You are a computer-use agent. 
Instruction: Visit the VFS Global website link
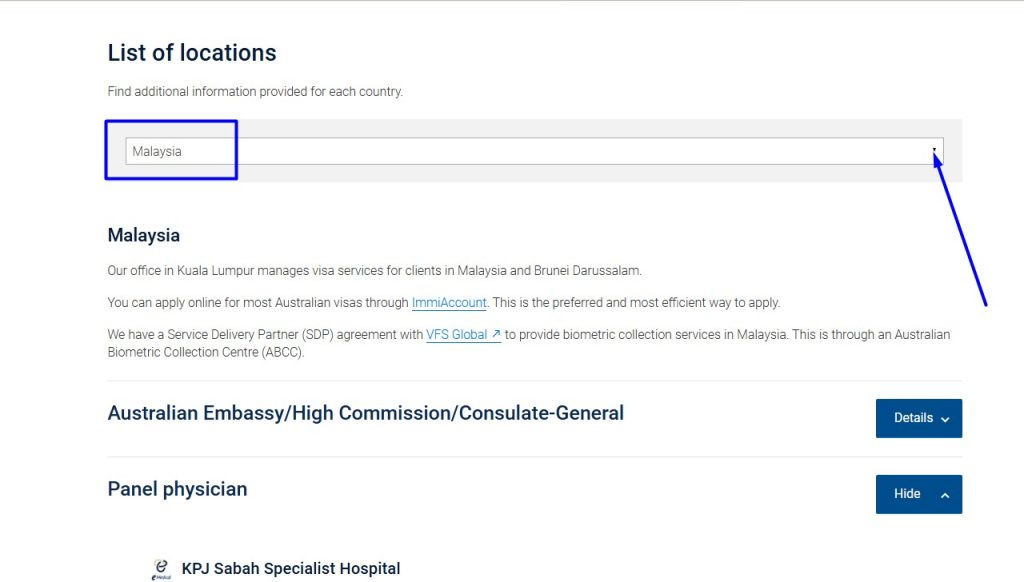pos(457,334)
